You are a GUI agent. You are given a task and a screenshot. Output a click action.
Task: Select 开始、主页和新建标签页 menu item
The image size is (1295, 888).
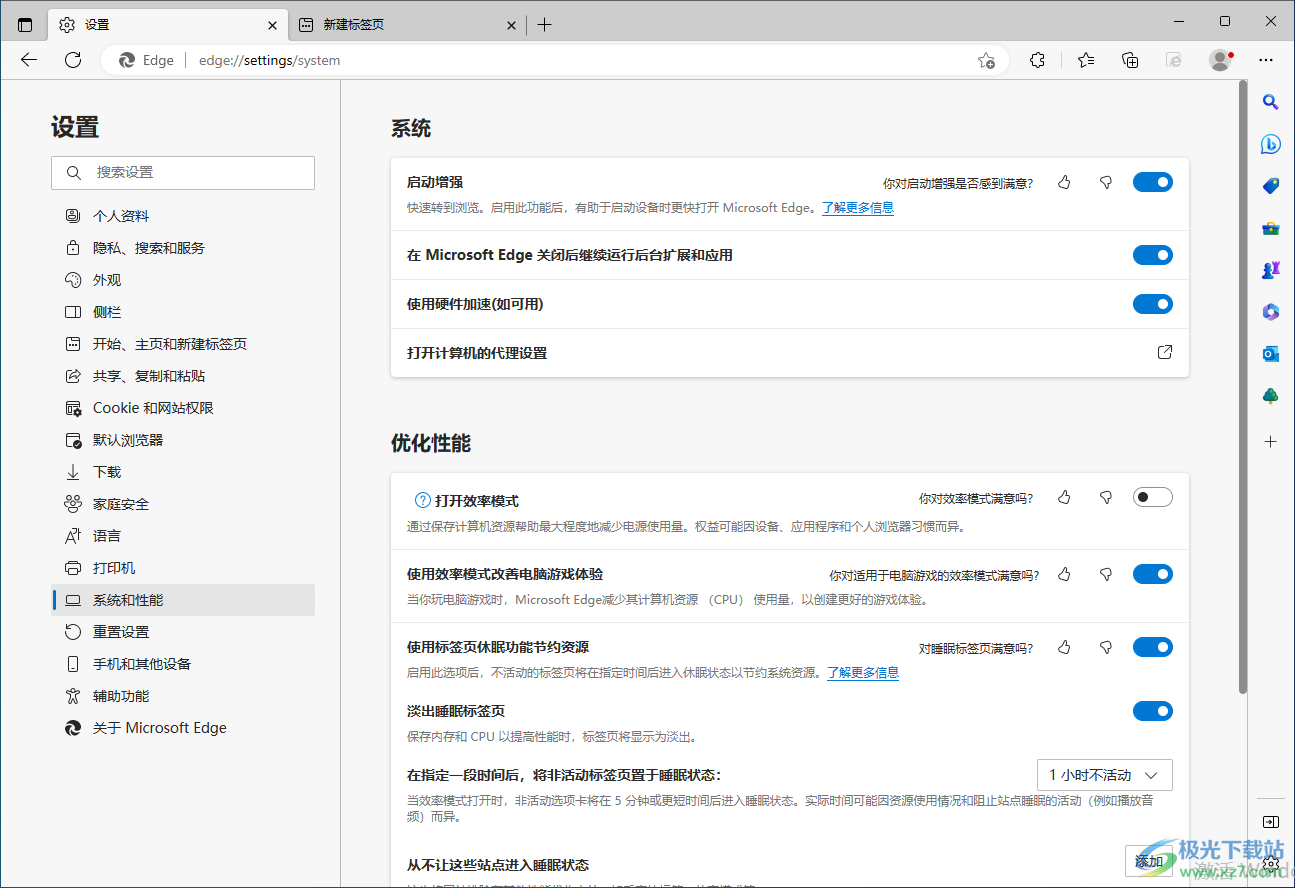coord(183,344)
